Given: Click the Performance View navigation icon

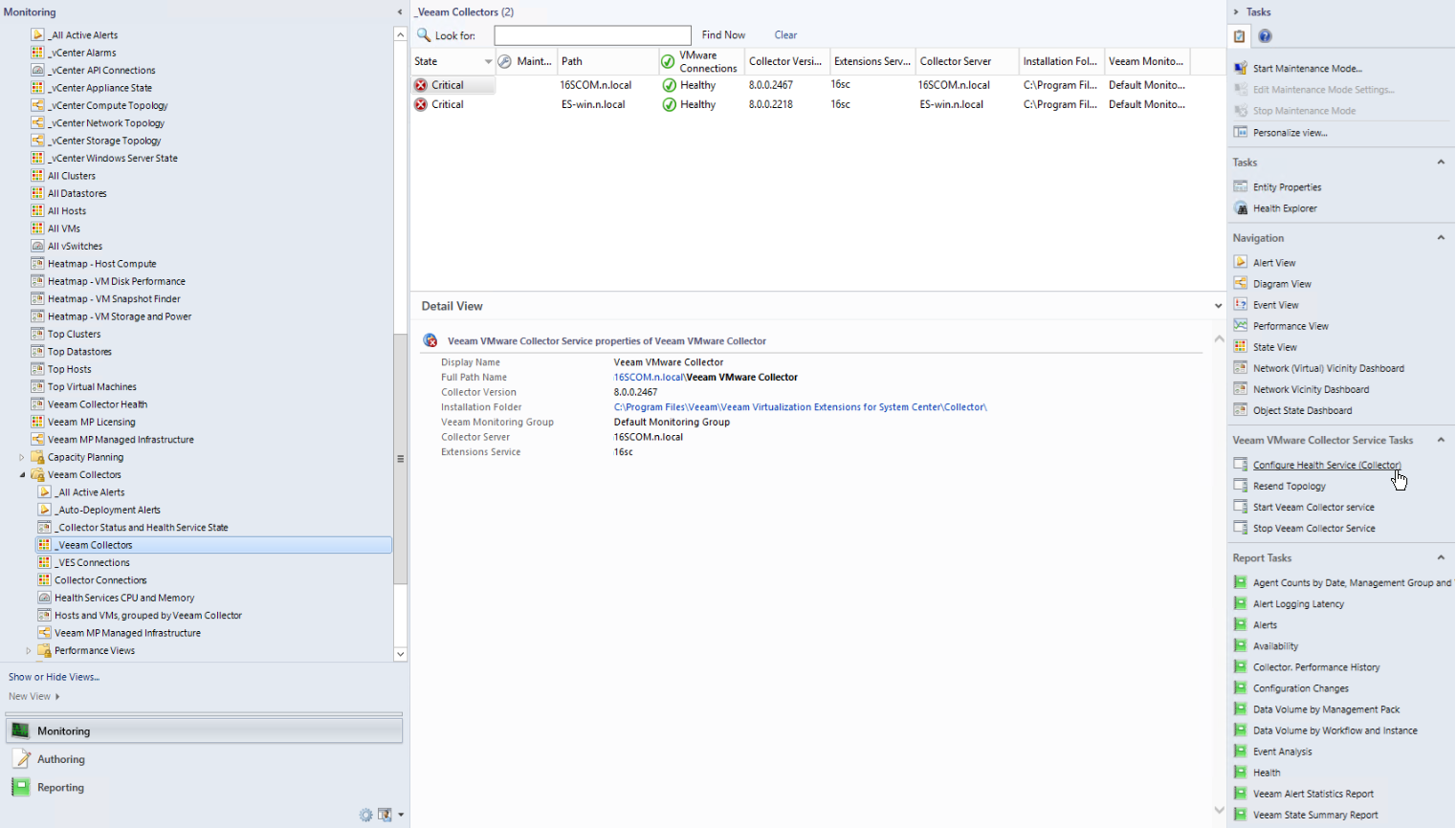Looking at the screenshot, I should coord(1241,326).
